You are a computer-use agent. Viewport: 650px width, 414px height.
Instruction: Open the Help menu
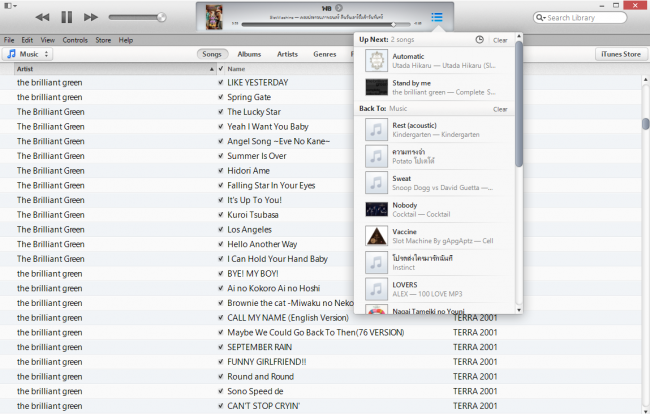[x=126, y=40]
